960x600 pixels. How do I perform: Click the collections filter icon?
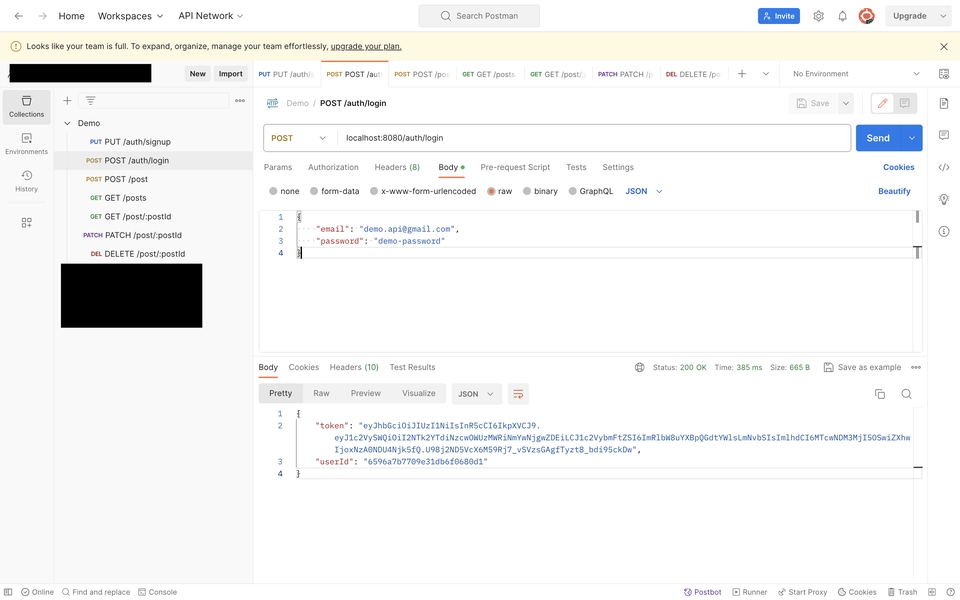point(91,100)
